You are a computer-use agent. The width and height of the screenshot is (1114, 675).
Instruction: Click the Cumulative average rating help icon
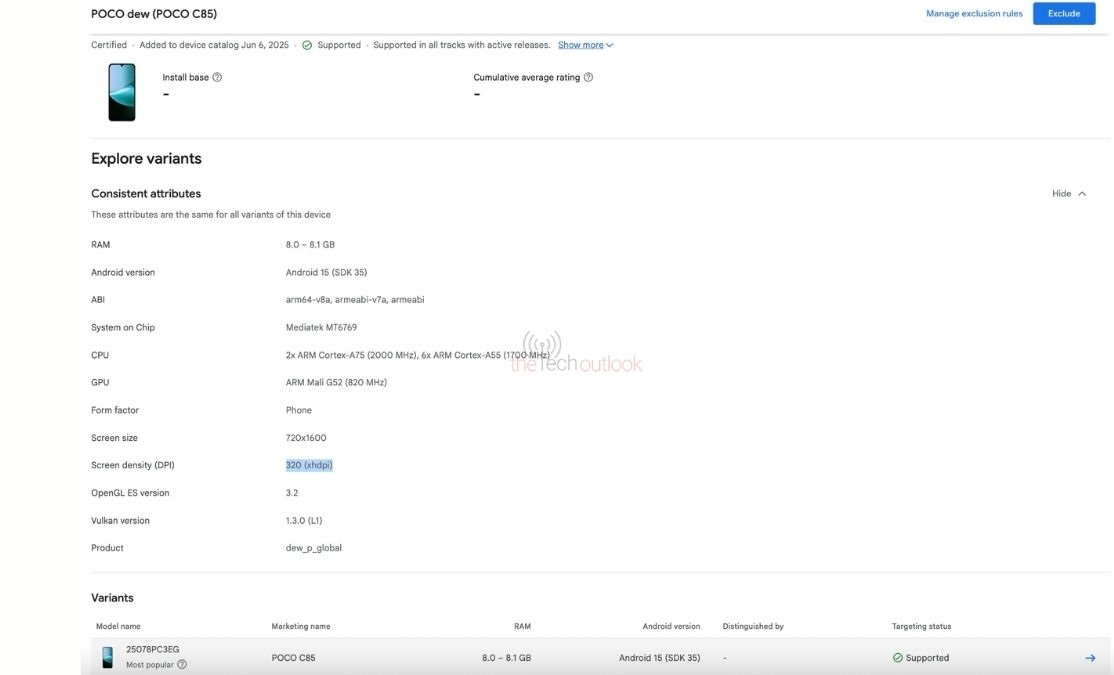point(588,77)
